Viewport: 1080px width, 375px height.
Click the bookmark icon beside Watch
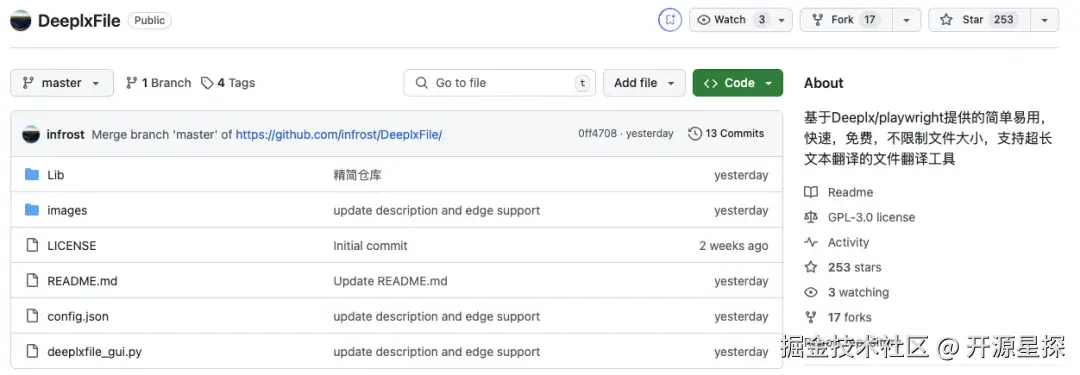click(669, 20)
